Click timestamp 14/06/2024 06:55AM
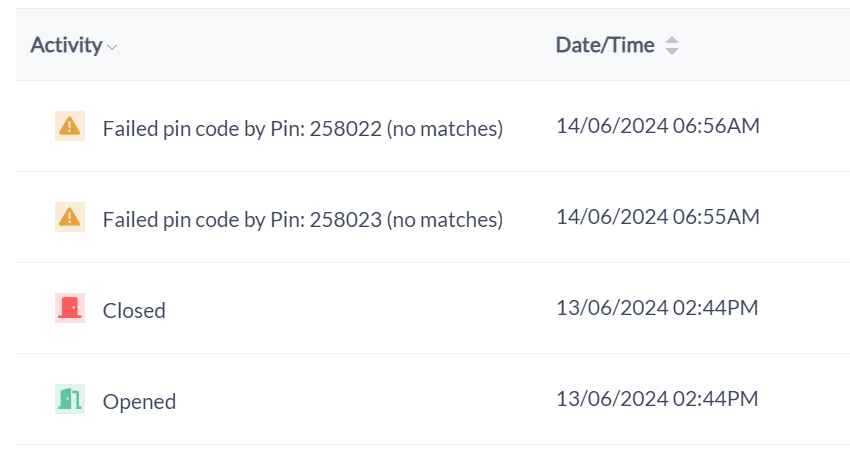Viewport: 850px width, 468px height. [x=658, y=217]
